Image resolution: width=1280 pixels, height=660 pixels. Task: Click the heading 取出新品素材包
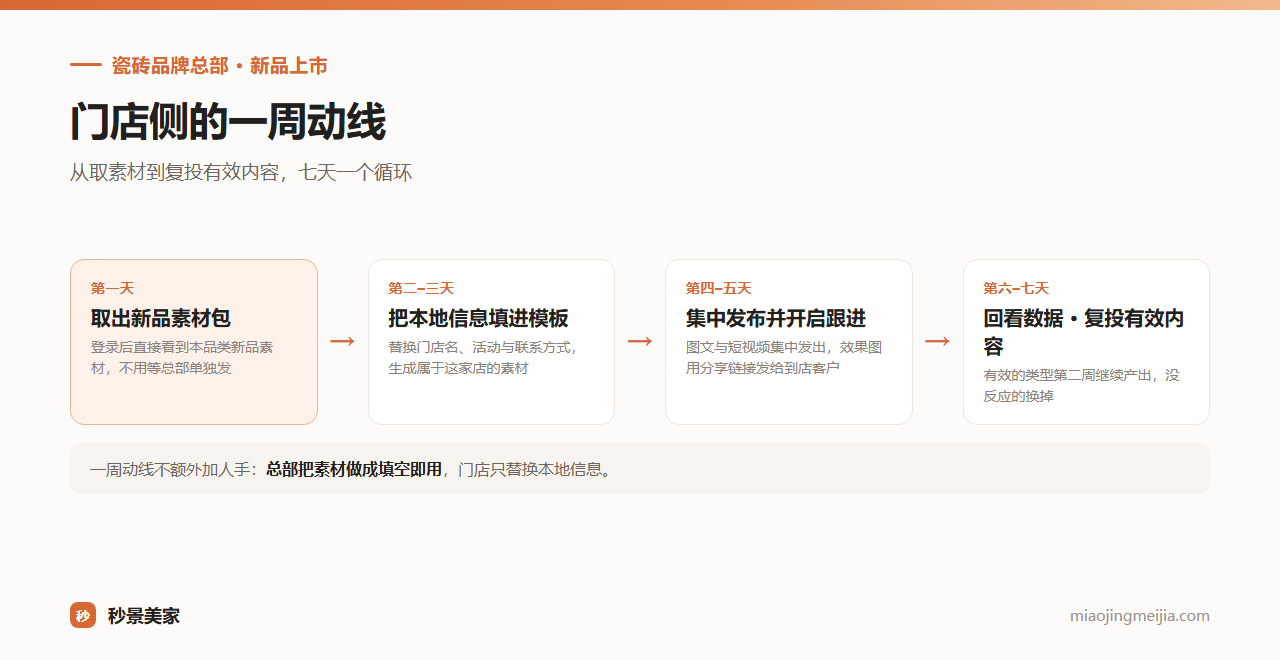(161, 318)
